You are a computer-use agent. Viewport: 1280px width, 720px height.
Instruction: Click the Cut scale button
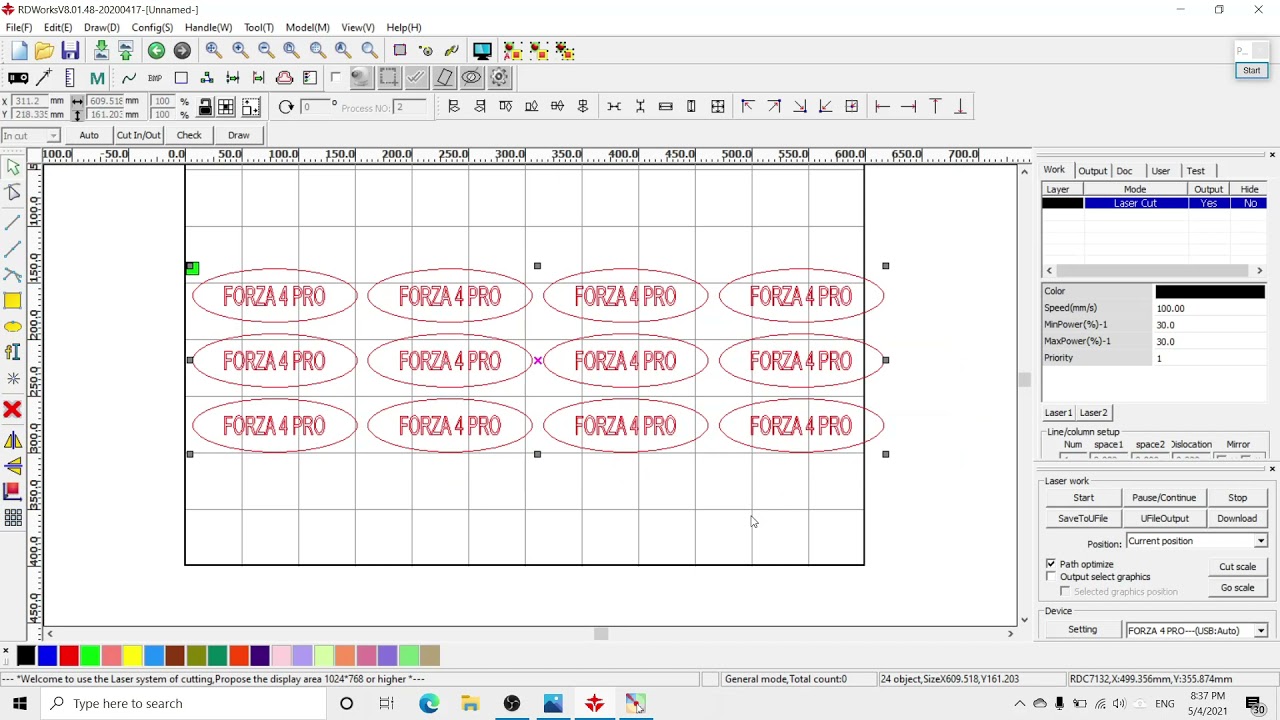pyautogui.click(x=1237, y=566)
